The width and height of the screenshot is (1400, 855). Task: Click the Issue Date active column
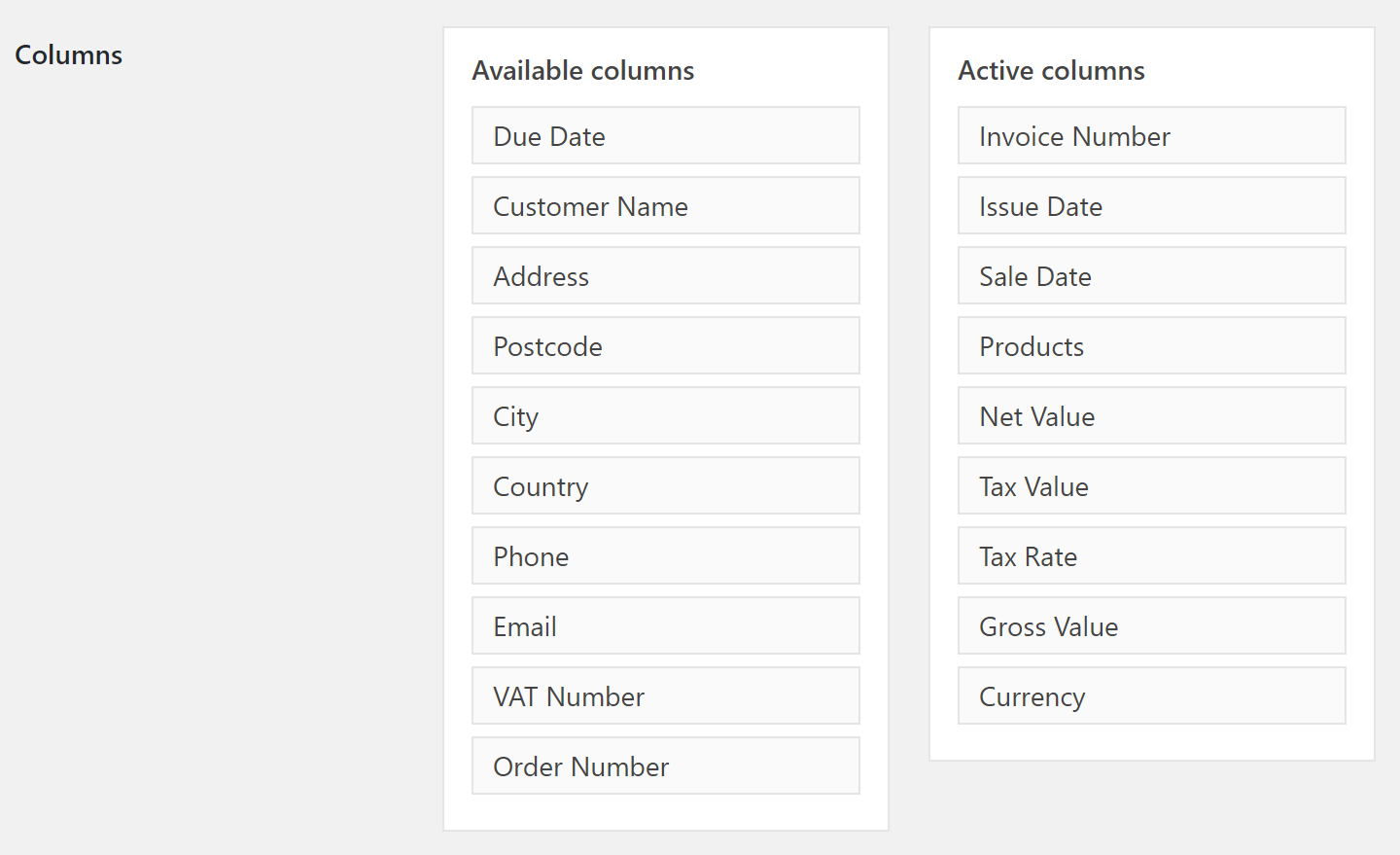1151,206
